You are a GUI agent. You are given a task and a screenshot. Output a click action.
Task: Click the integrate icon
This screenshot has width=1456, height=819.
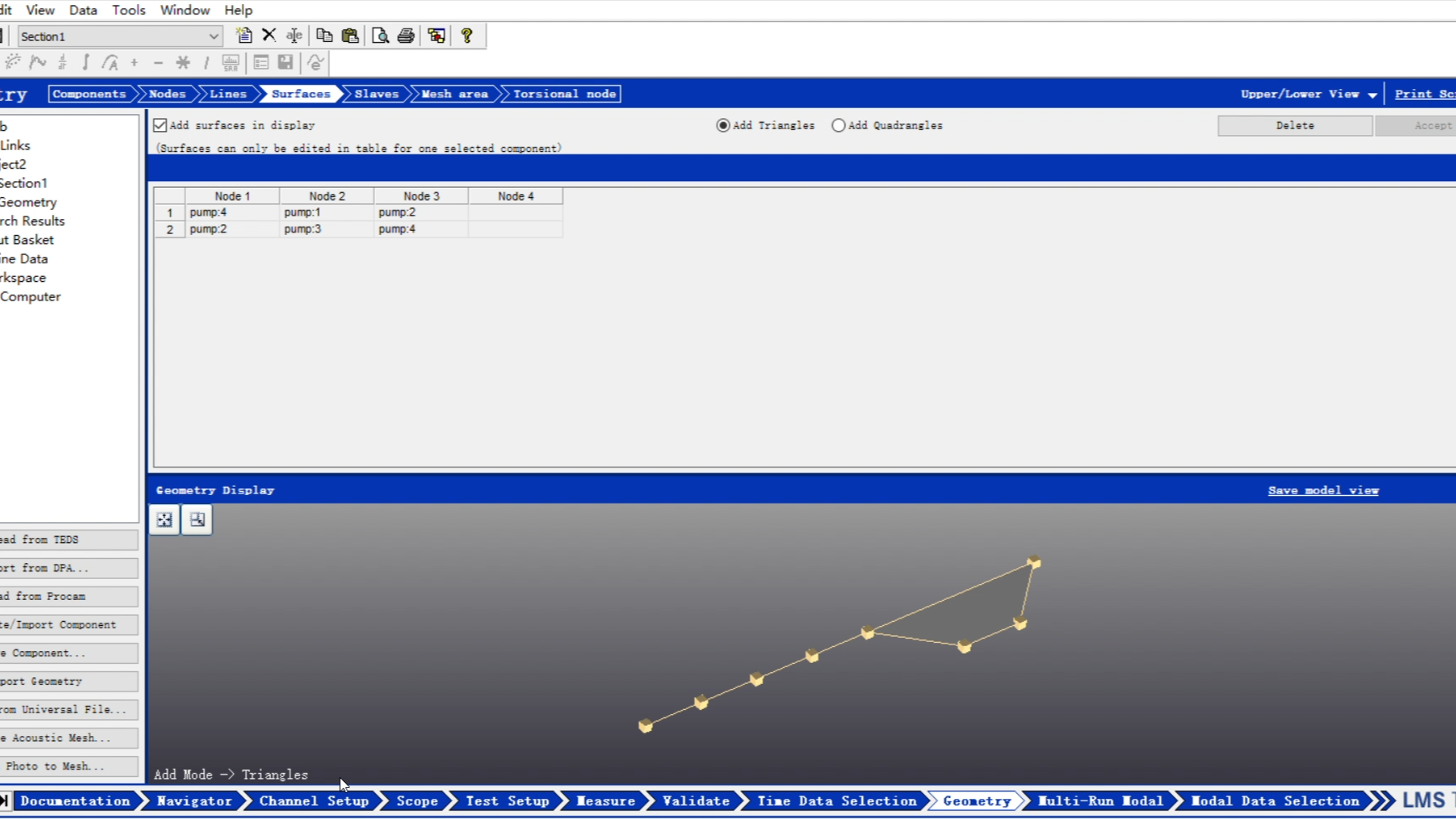coord(86,62)
